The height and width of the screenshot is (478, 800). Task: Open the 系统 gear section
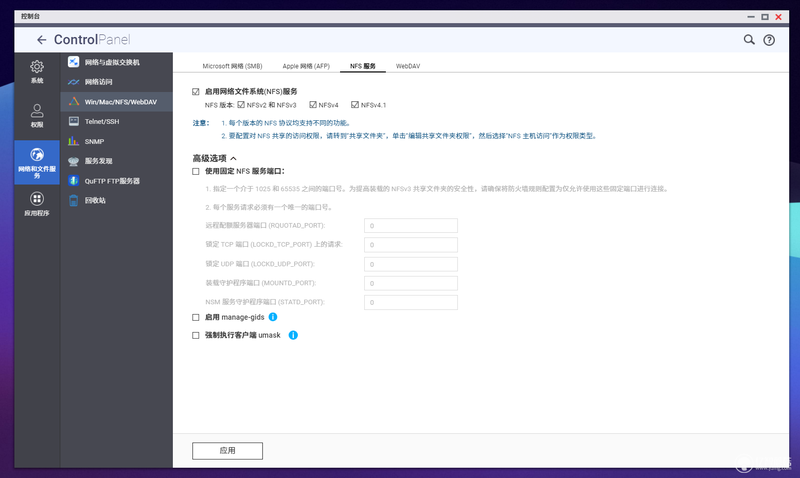37,71
